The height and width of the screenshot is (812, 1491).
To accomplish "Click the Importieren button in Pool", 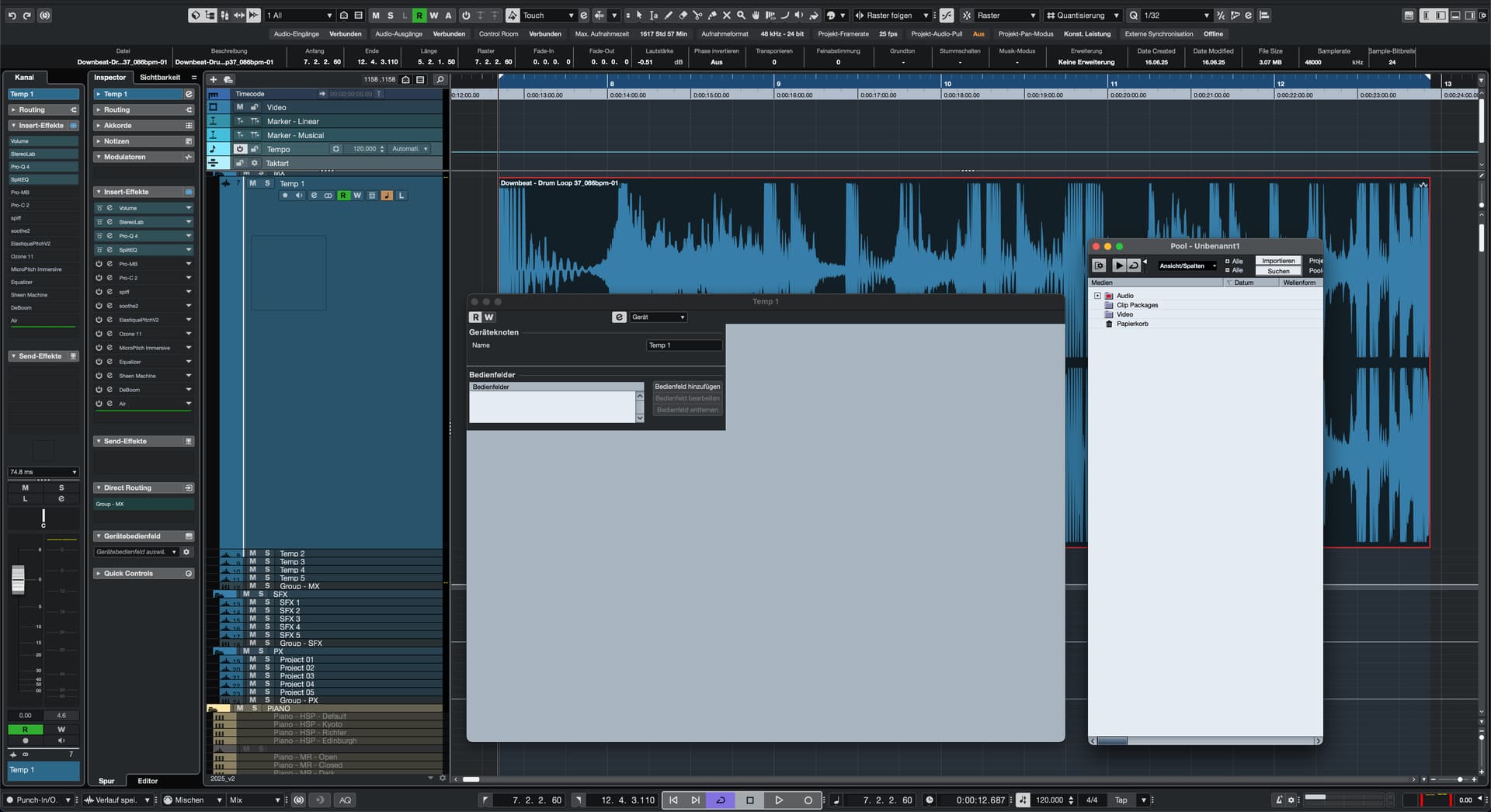I will 1277,261.
